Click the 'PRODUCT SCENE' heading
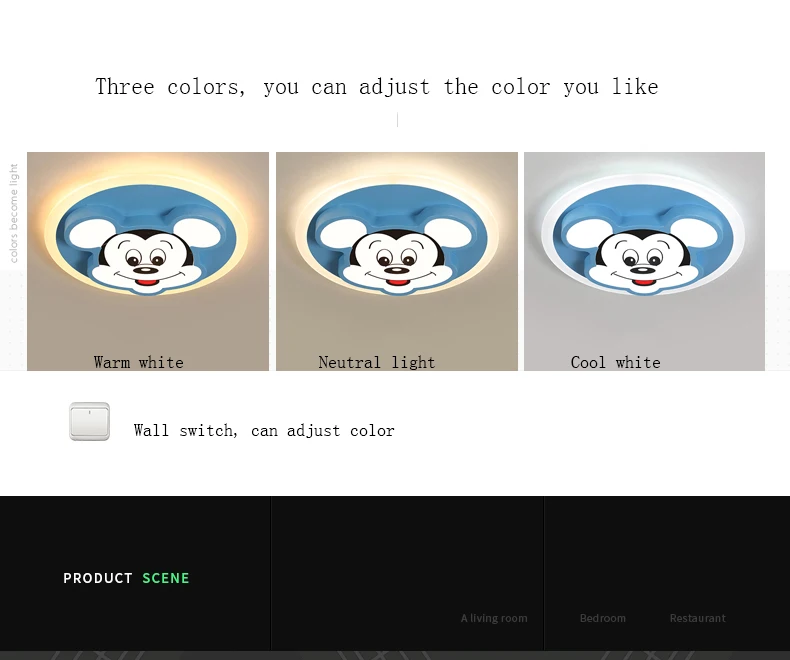Viewport: 790px width, 660px height. tap(126, 578)
